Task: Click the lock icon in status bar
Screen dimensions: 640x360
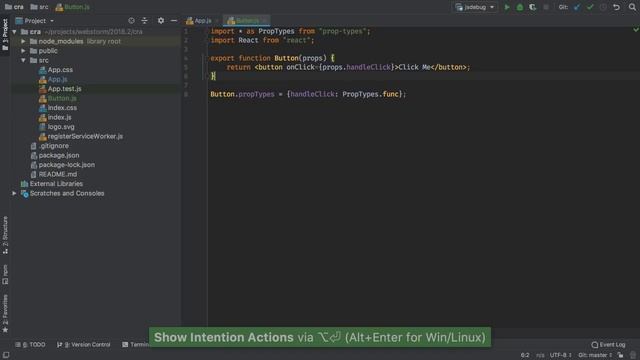Action: tap(620, 355)
